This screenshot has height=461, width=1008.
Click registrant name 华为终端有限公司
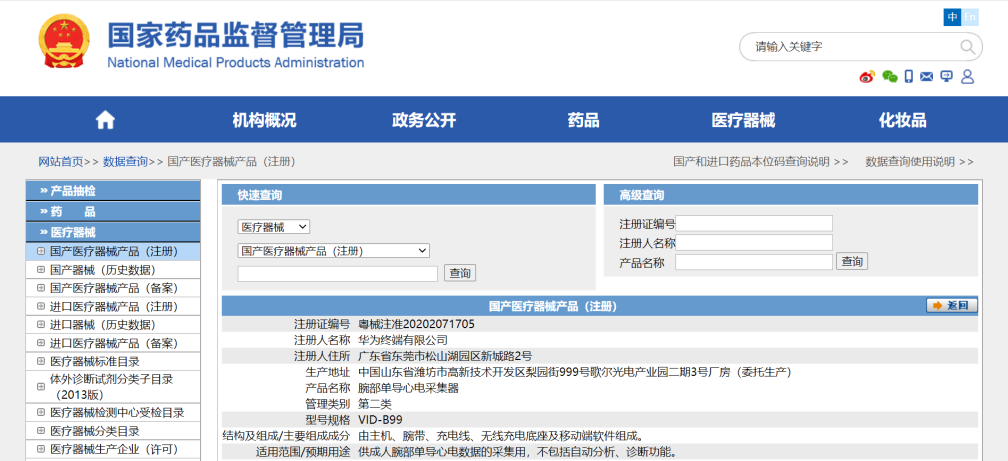(402, 340)
